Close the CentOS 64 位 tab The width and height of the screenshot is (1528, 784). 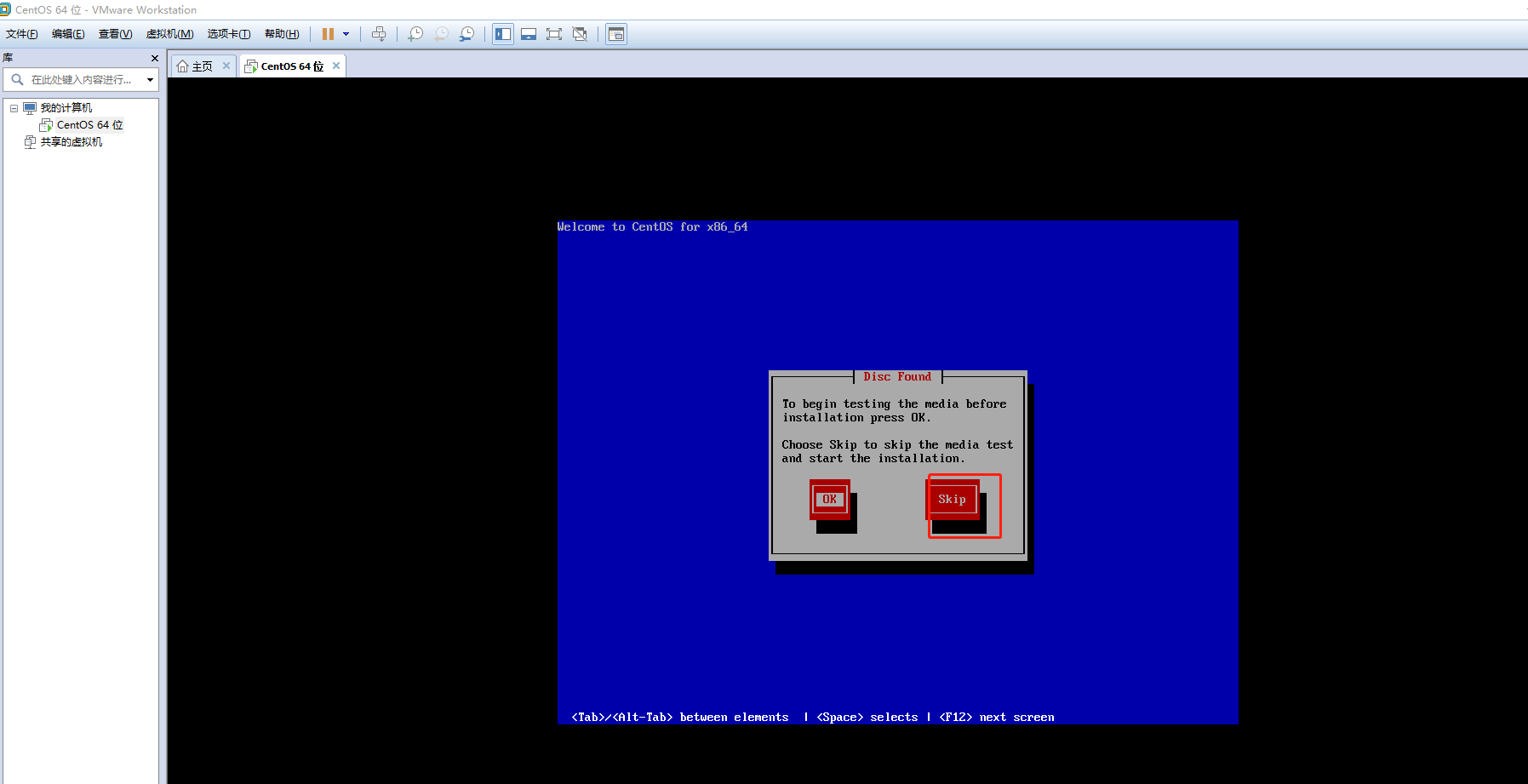pyautogui.click(x=336, y=66)
